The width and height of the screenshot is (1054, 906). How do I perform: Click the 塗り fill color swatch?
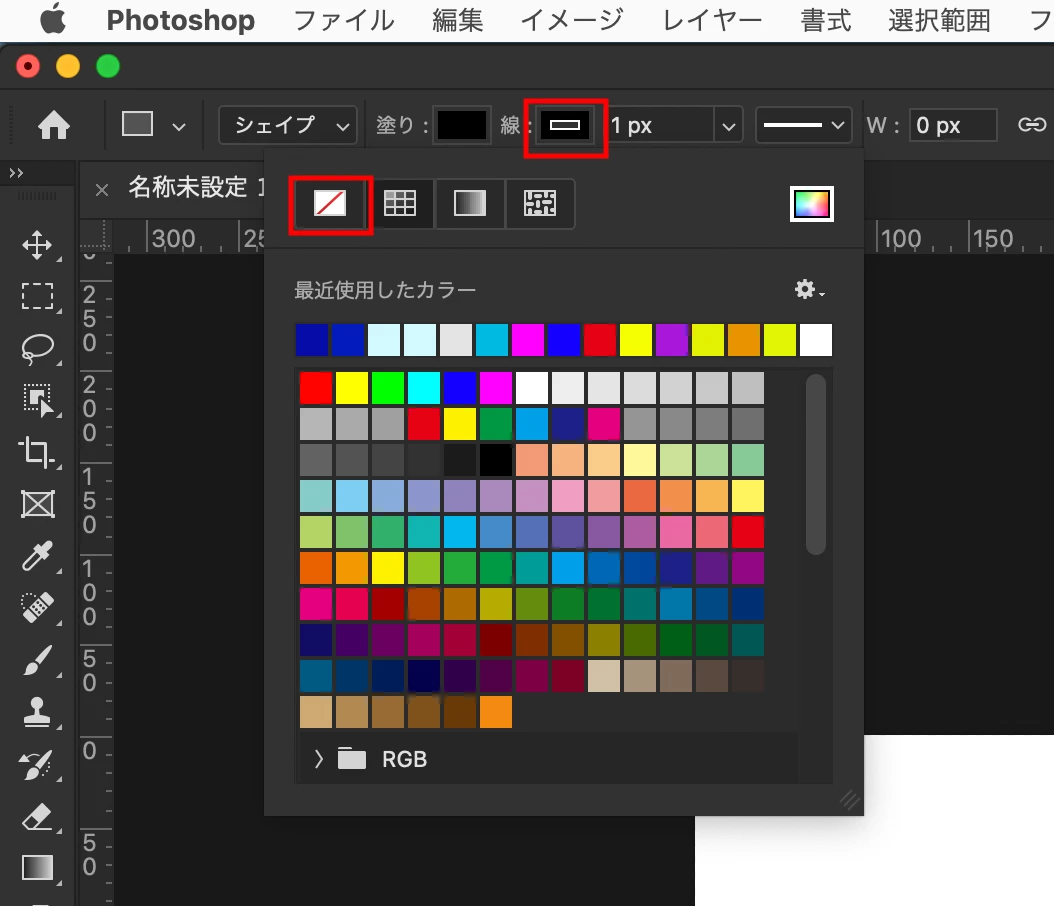(462, 125)
